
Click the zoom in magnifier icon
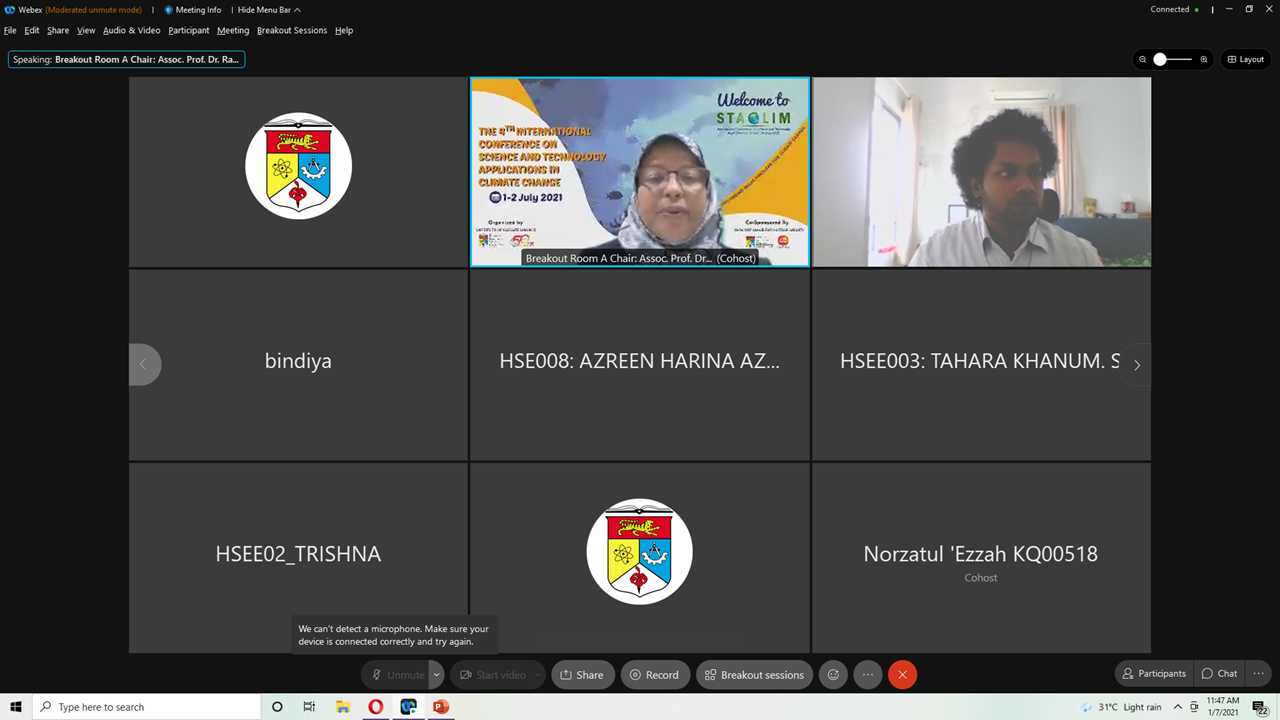tap(1204, 60)
